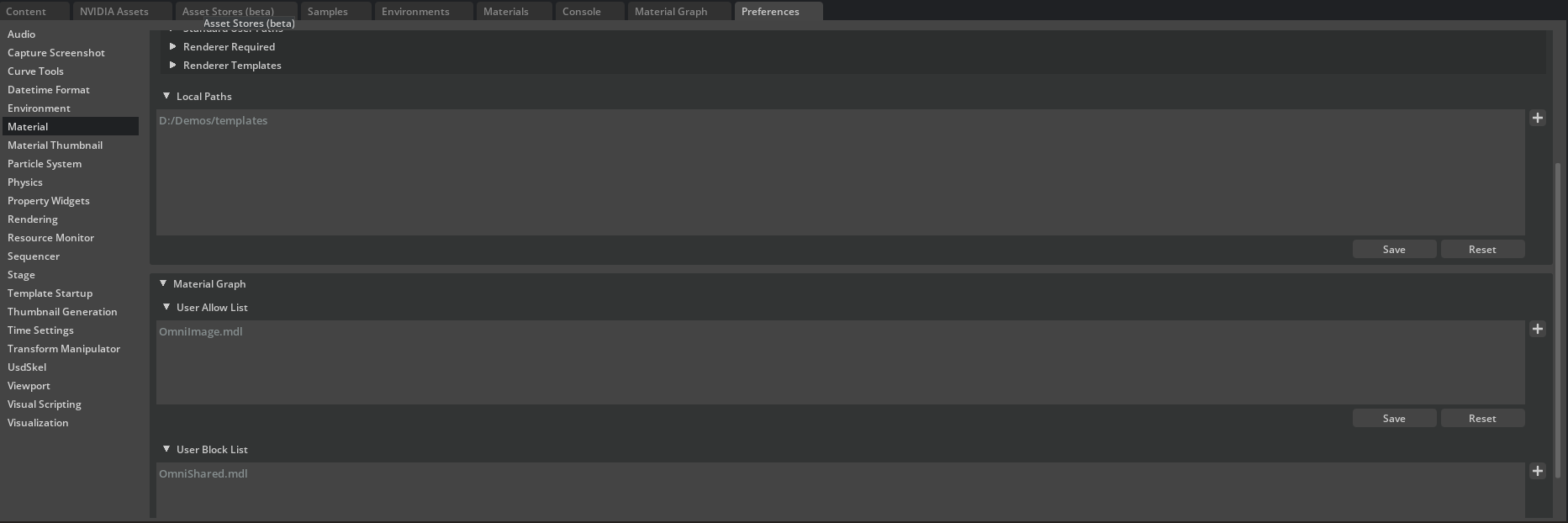This screenshot has width=1568, height=523.
Task: Switch to the Materials tab
Action: click(x=515, y=11)
